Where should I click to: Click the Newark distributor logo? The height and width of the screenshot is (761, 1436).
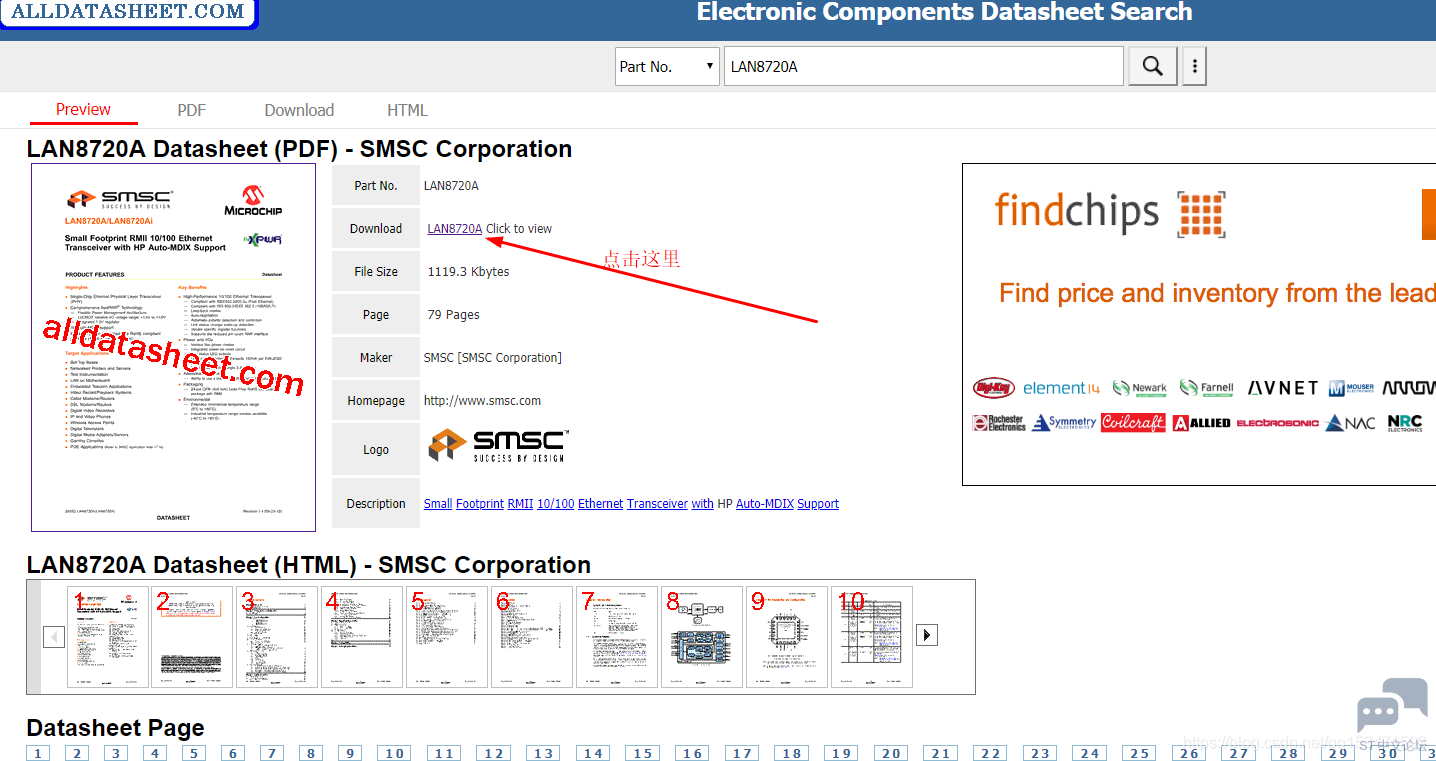1139,388
